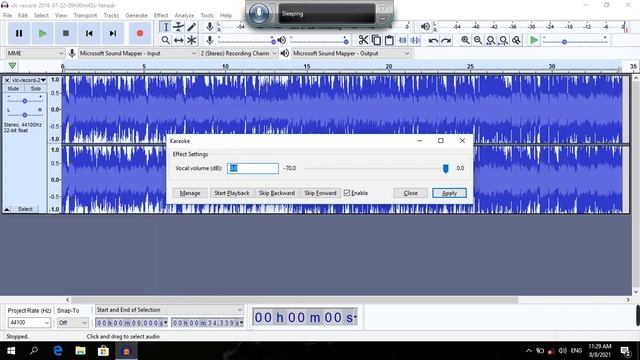This screenshot has width=640, height=360.
Task: Click the playback meter speaker icon
Action: tap(425, 27)
